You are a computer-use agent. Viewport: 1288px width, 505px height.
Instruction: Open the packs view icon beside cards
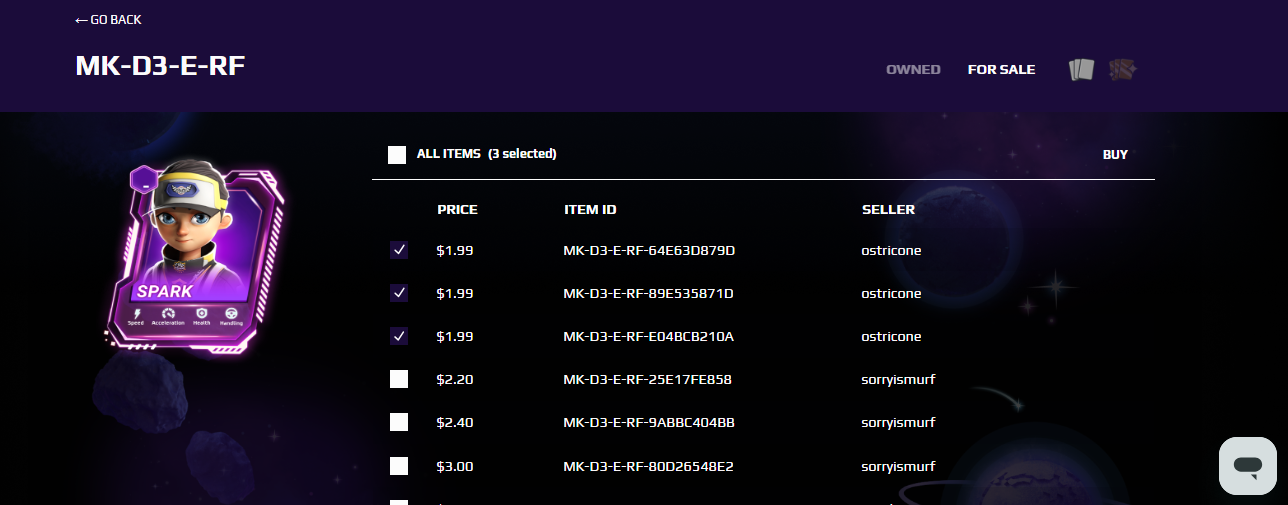tap(1123, 70)
